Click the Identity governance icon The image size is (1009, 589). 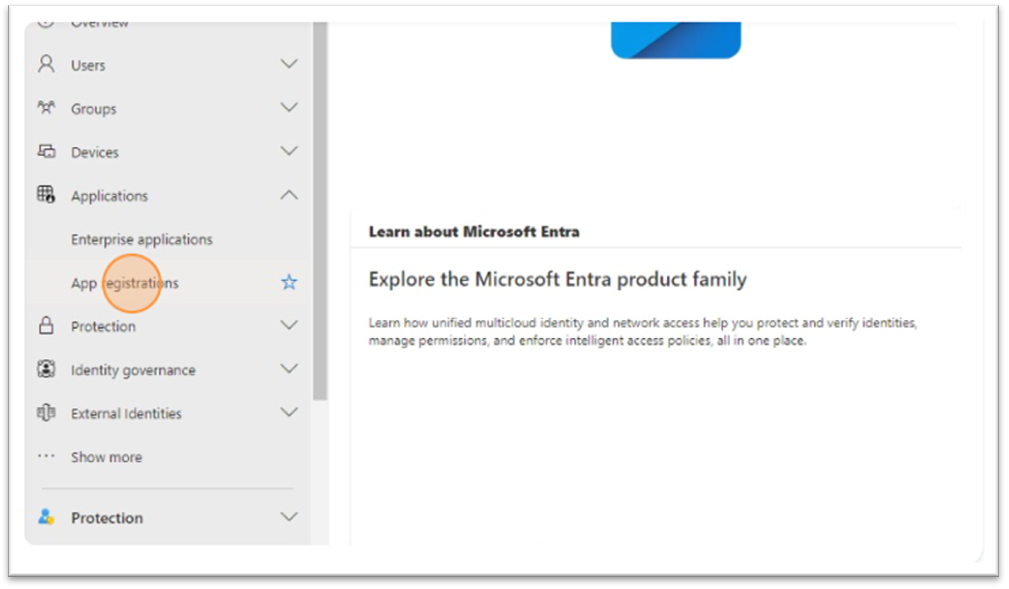coord(46,369)
